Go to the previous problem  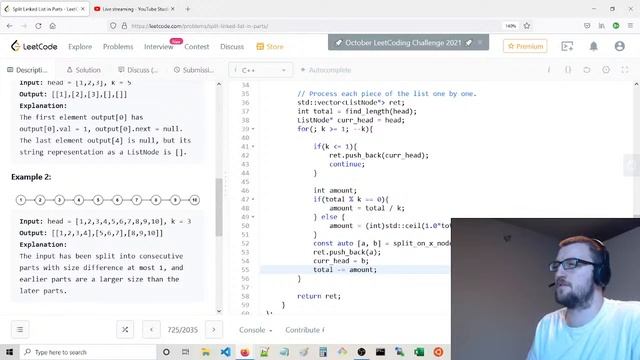tap(151, 329)
